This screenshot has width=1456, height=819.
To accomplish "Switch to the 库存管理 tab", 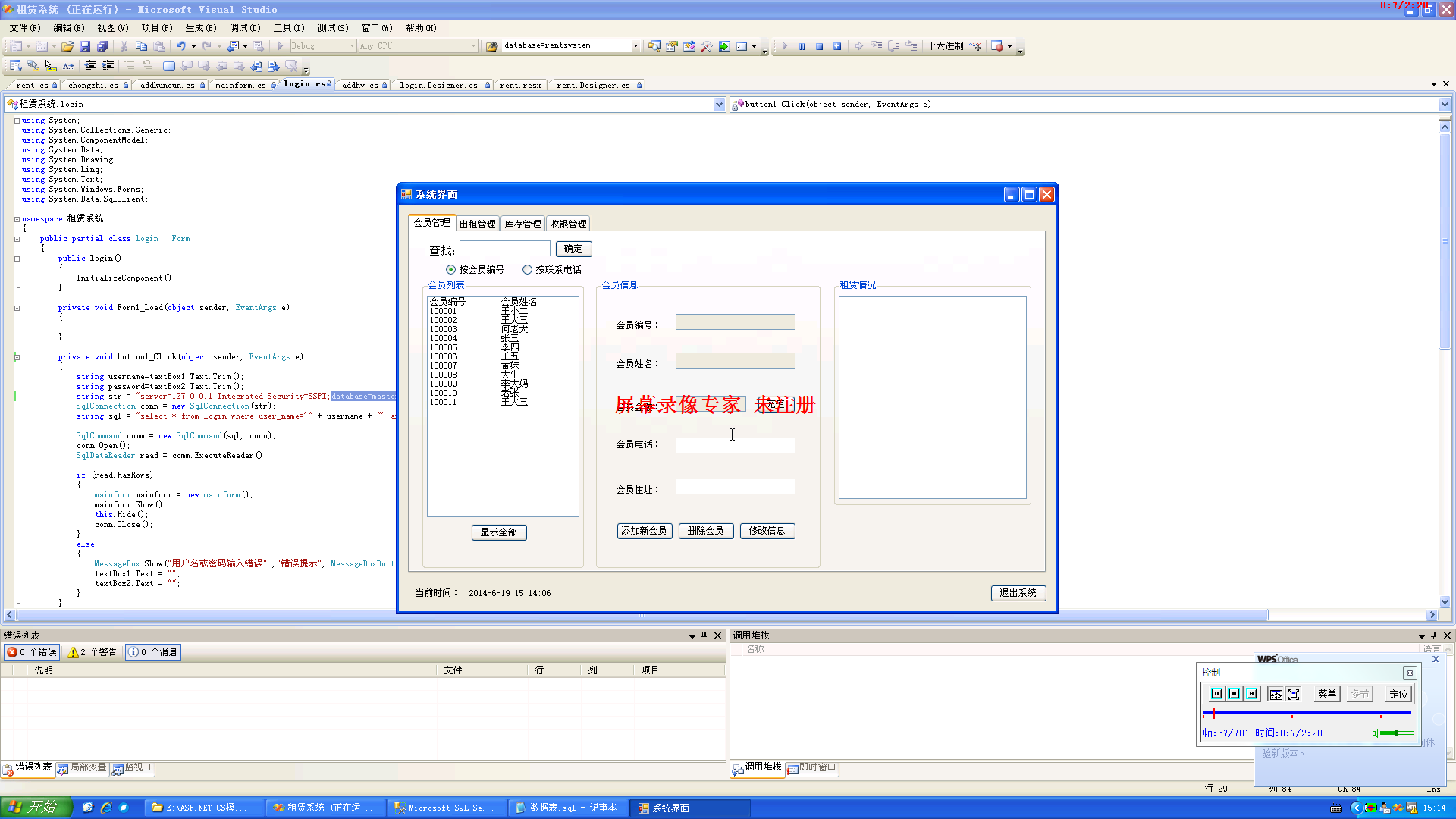I will pyautogui.click(x=522, y=224).
